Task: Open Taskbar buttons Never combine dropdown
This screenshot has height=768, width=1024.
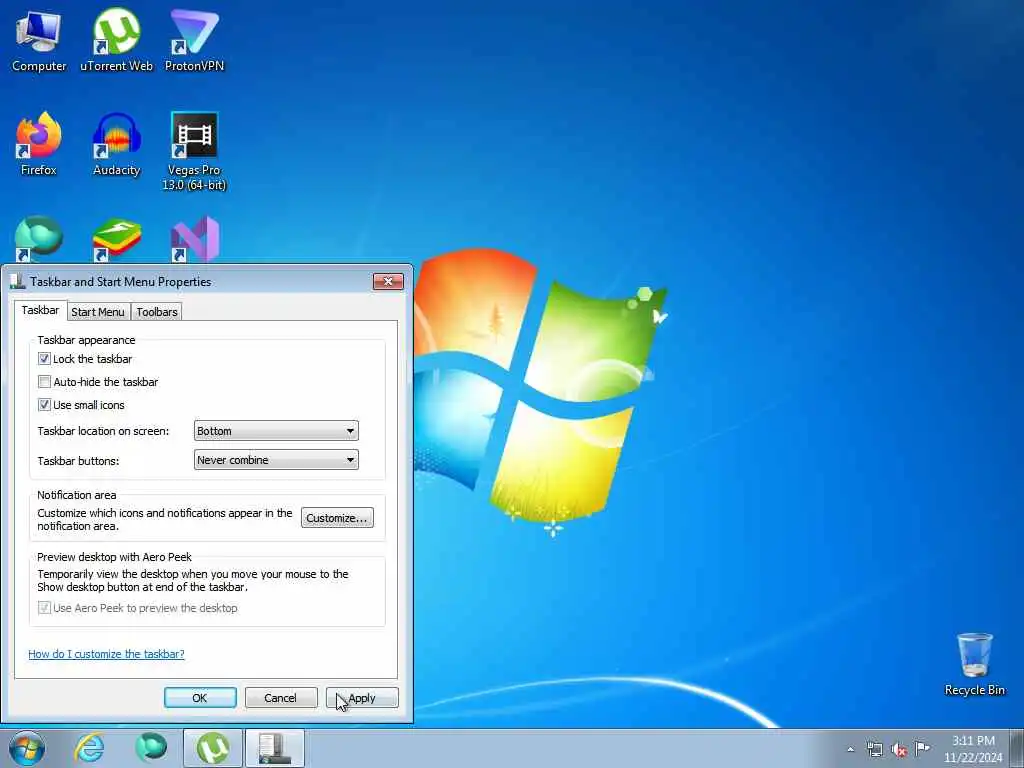Action: click(x=276, y=460)
